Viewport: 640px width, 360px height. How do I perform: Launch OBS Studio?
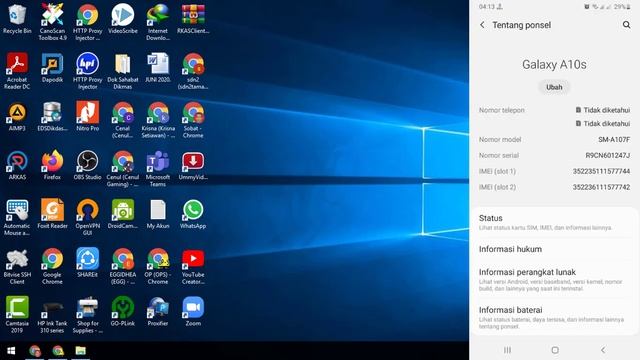(88, 165)
